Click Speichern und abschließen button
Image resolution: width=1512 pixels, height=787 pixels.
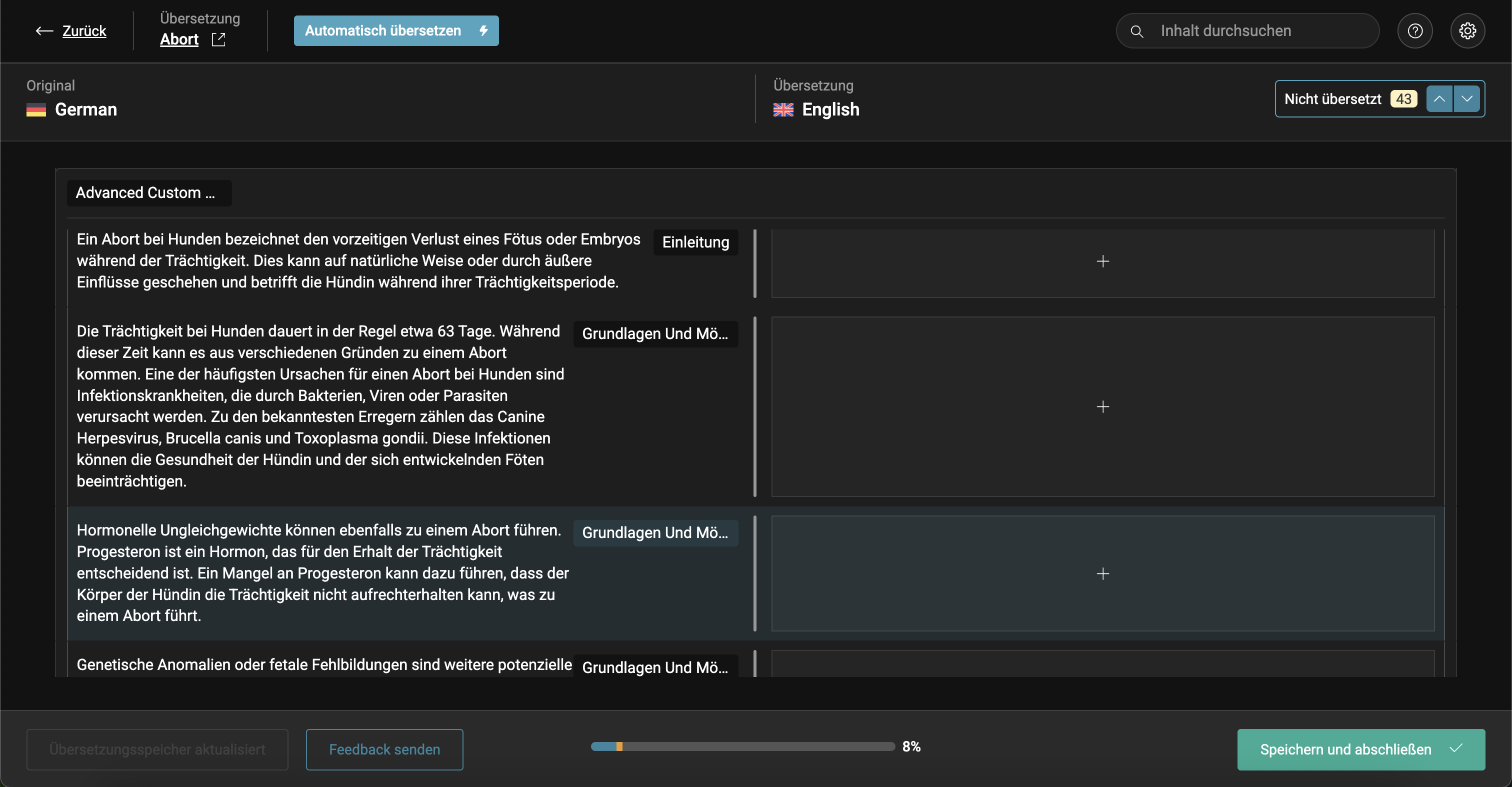pyautogui.click(x=1360, y=749)
